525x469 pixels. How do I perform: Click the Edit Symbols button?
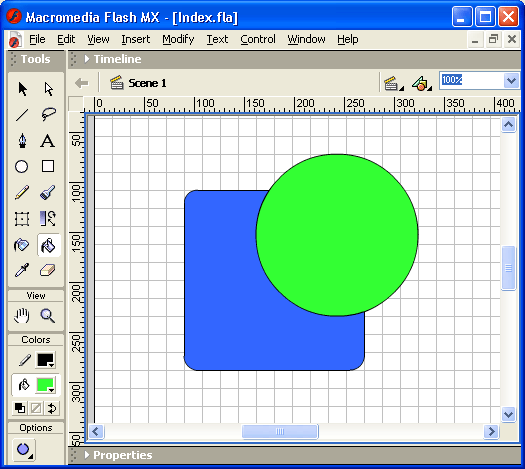[x=422, y=83]
